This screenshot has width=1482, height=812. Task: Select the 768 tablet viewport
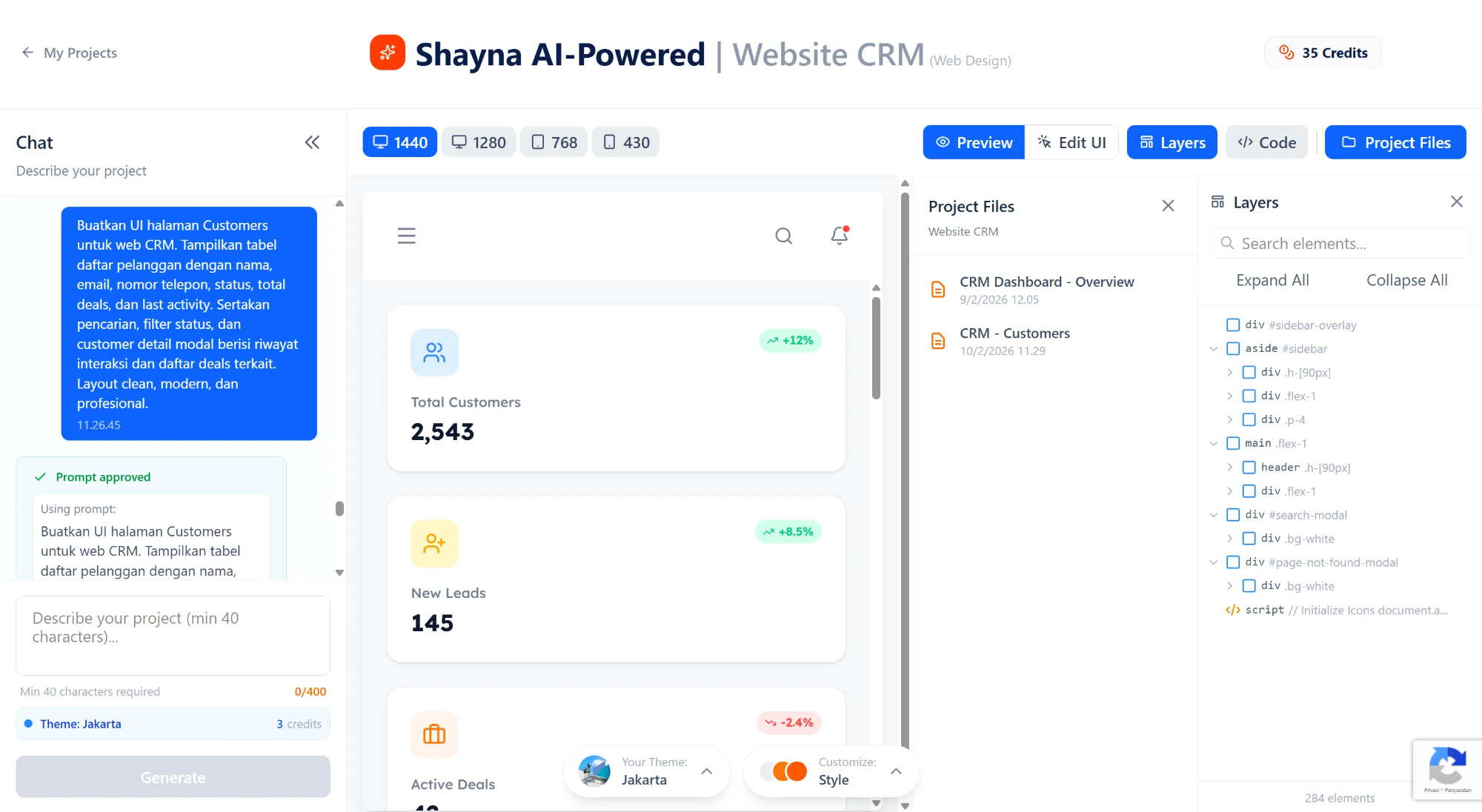pos(553,142)
